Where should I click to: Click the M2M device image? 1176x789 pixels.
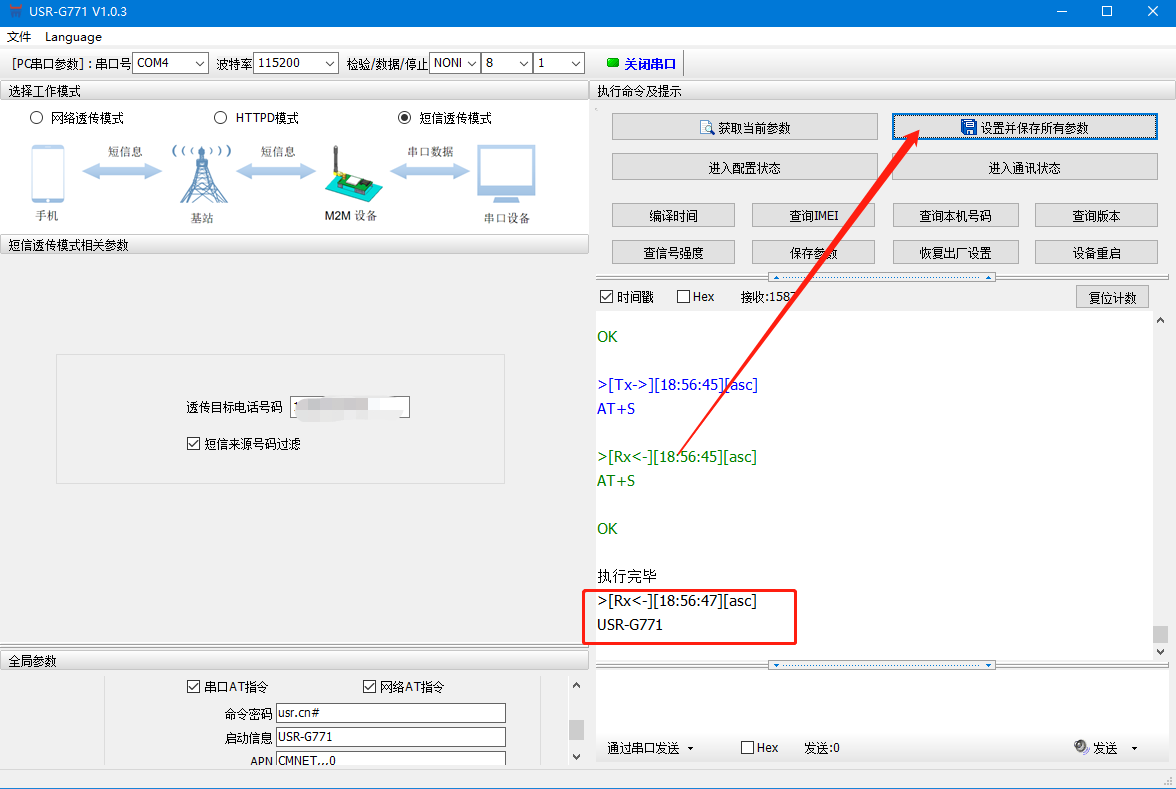pos(349,173)
